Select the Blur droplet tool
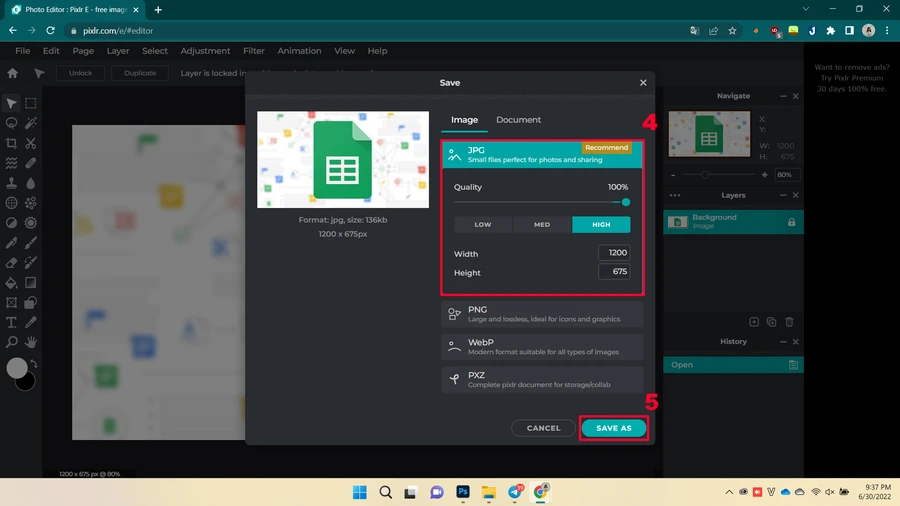 (x=30, y=183)
